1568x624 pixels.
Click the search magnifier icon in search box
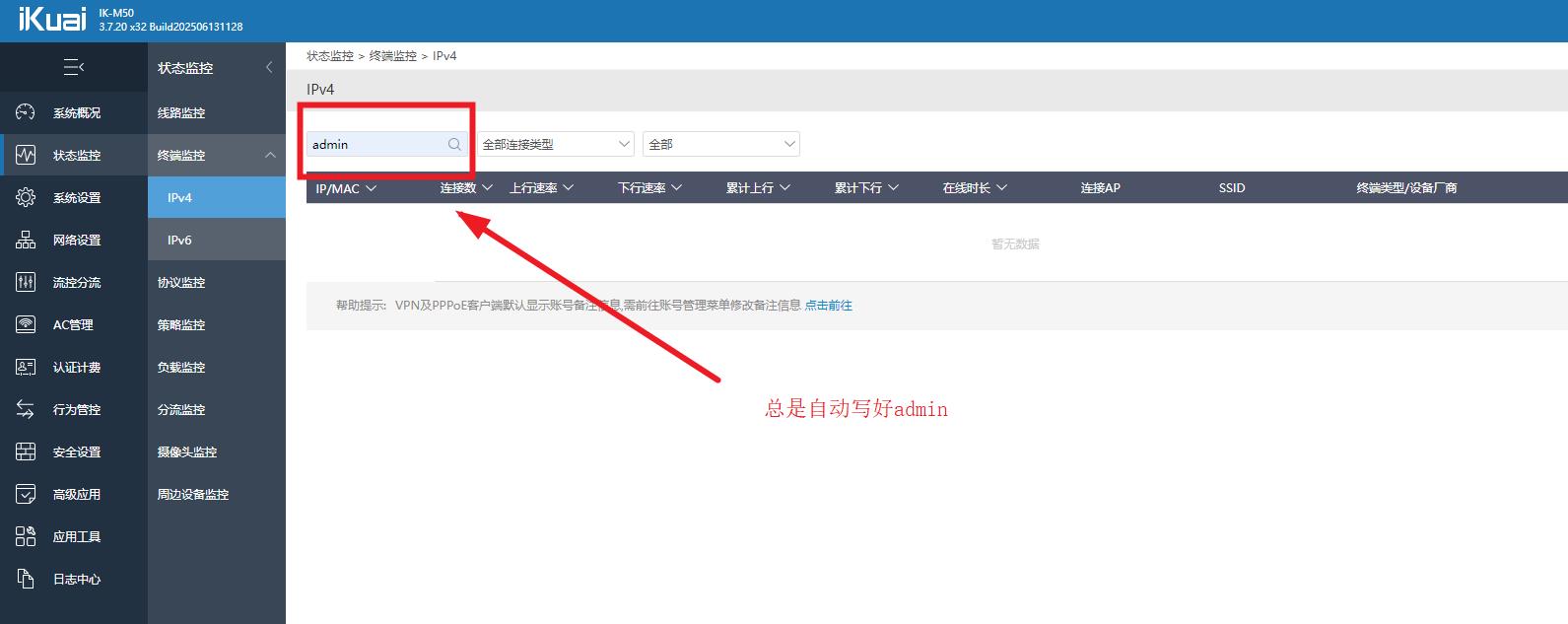pyautogui.click(x=454, y=144)
